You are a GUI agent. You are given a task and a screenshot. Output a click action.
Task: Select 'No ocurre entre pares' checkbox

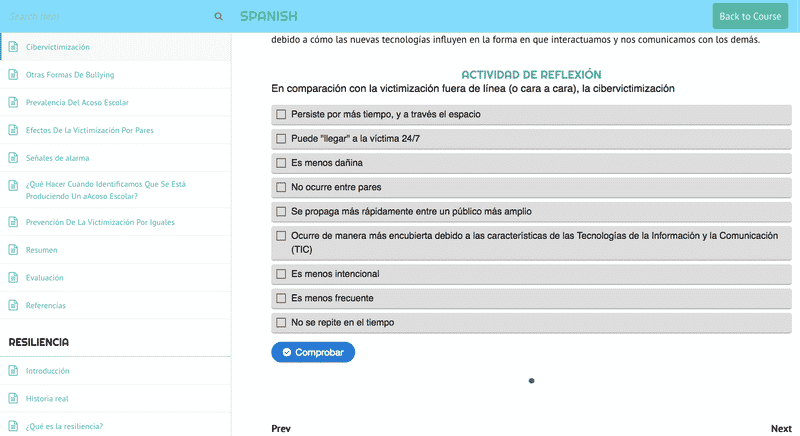(x=281, y=187)
